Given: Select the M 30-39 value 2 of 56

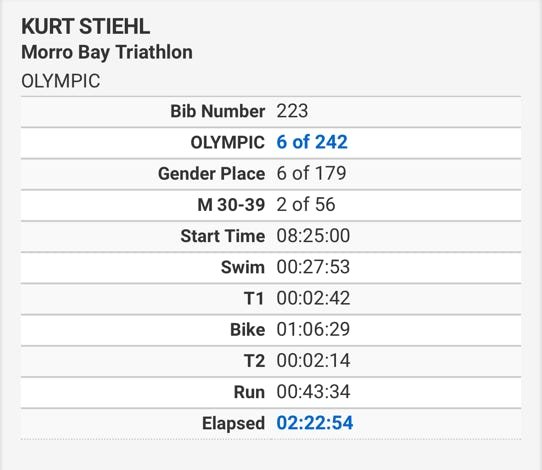Looking at the screenshot, I should coord(306,204).
